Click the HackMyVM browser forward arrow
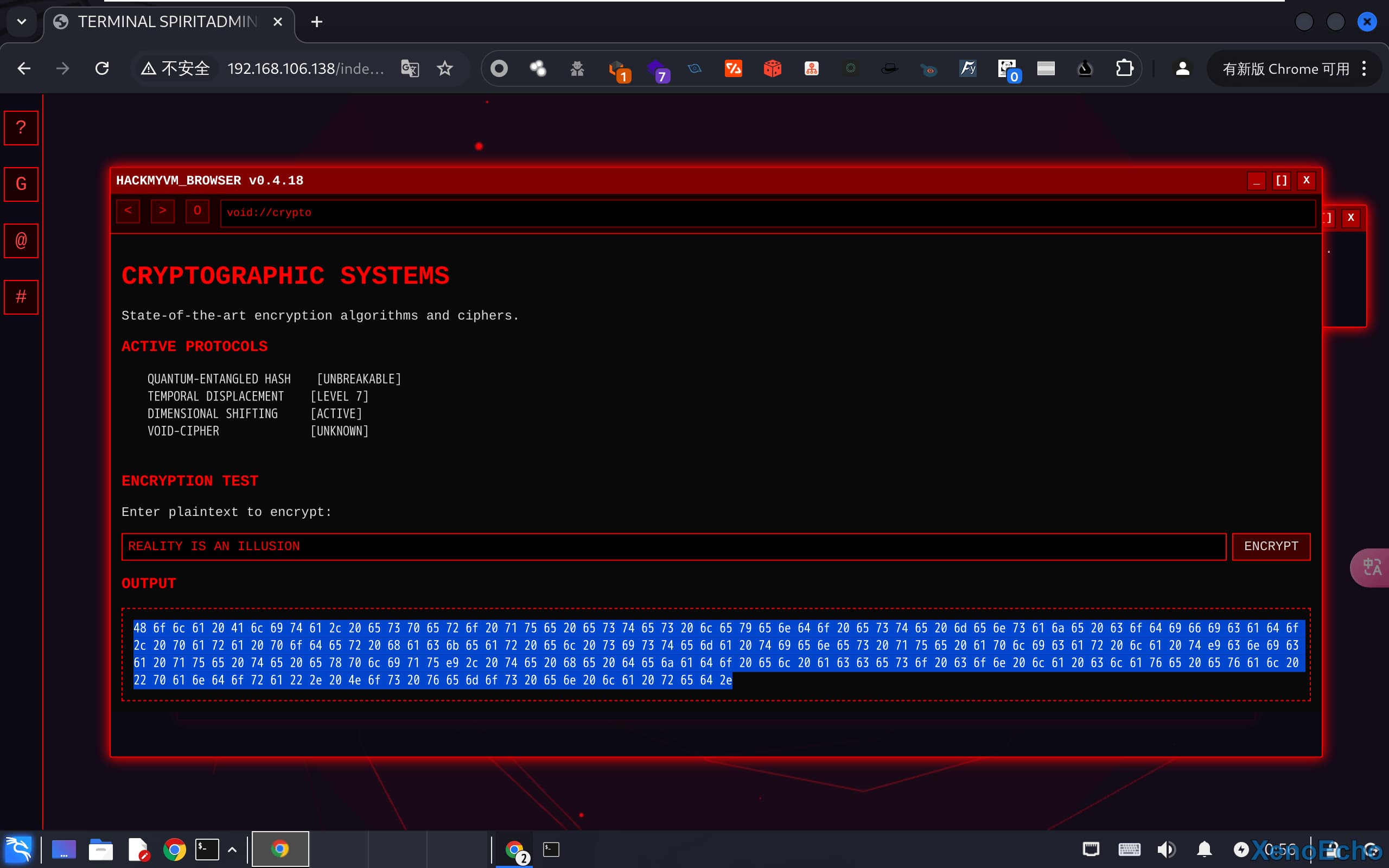The height and width of the screenshot is (868, 1389). 162,210
